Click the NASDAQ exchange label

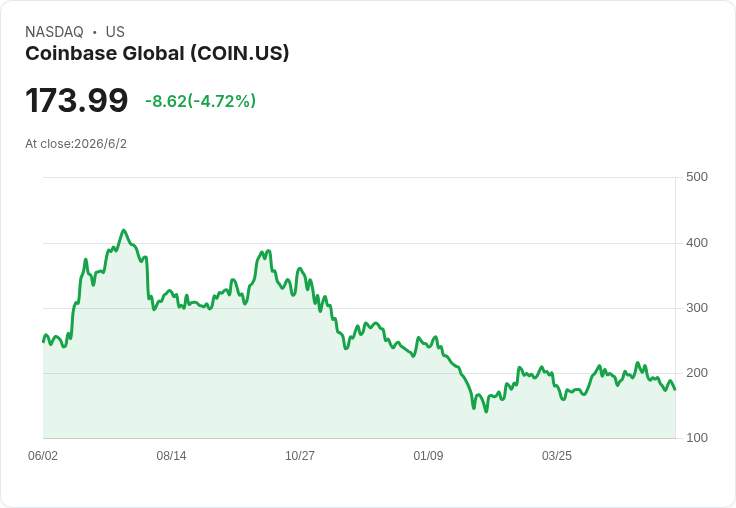pyautogui.click(x=54, y=32)
